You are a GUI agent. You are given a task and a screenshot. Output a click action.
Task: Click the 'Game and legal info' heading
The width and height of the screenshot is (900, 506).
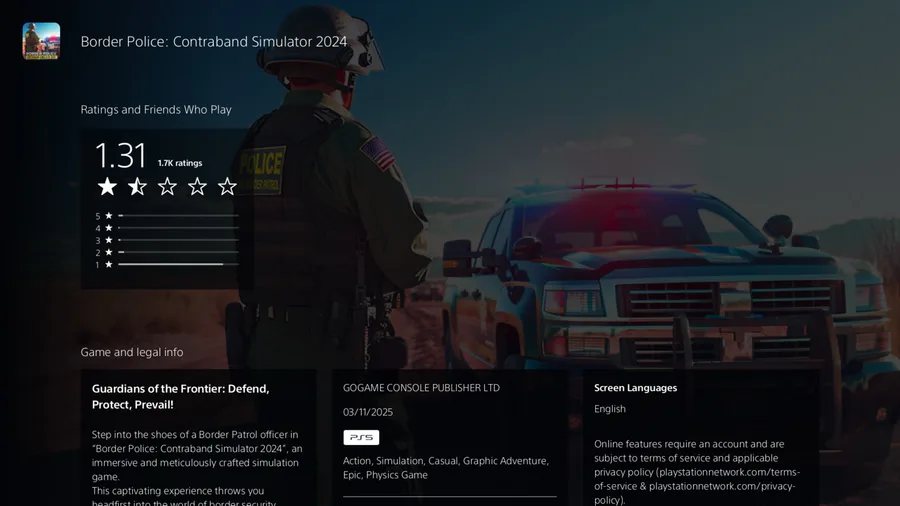(x=132, y=352)
